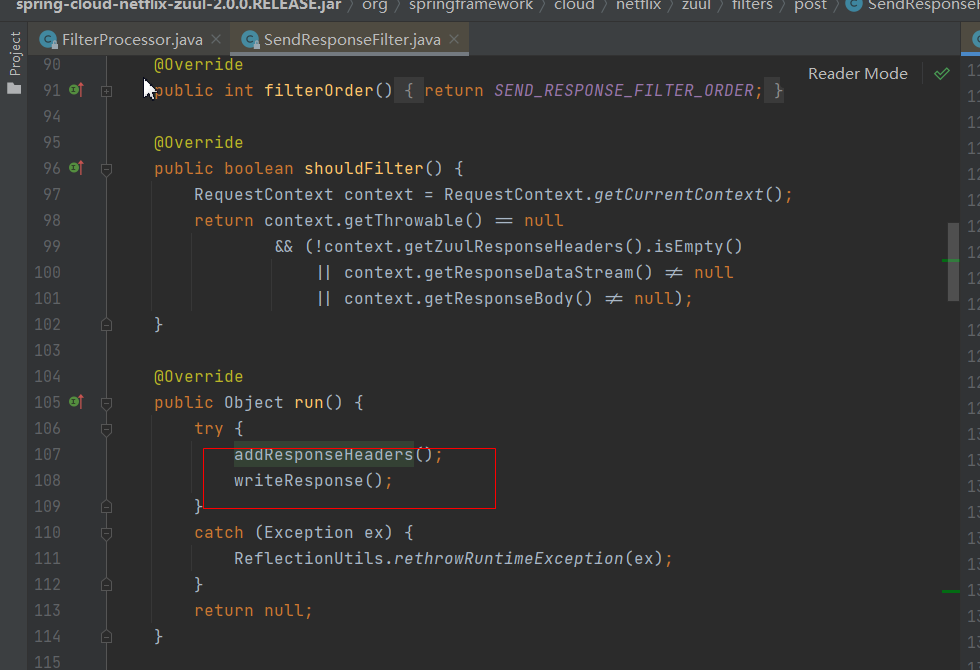
Task: Click the editor vertical scrollbar thumb
Action: tap(953, 262)
